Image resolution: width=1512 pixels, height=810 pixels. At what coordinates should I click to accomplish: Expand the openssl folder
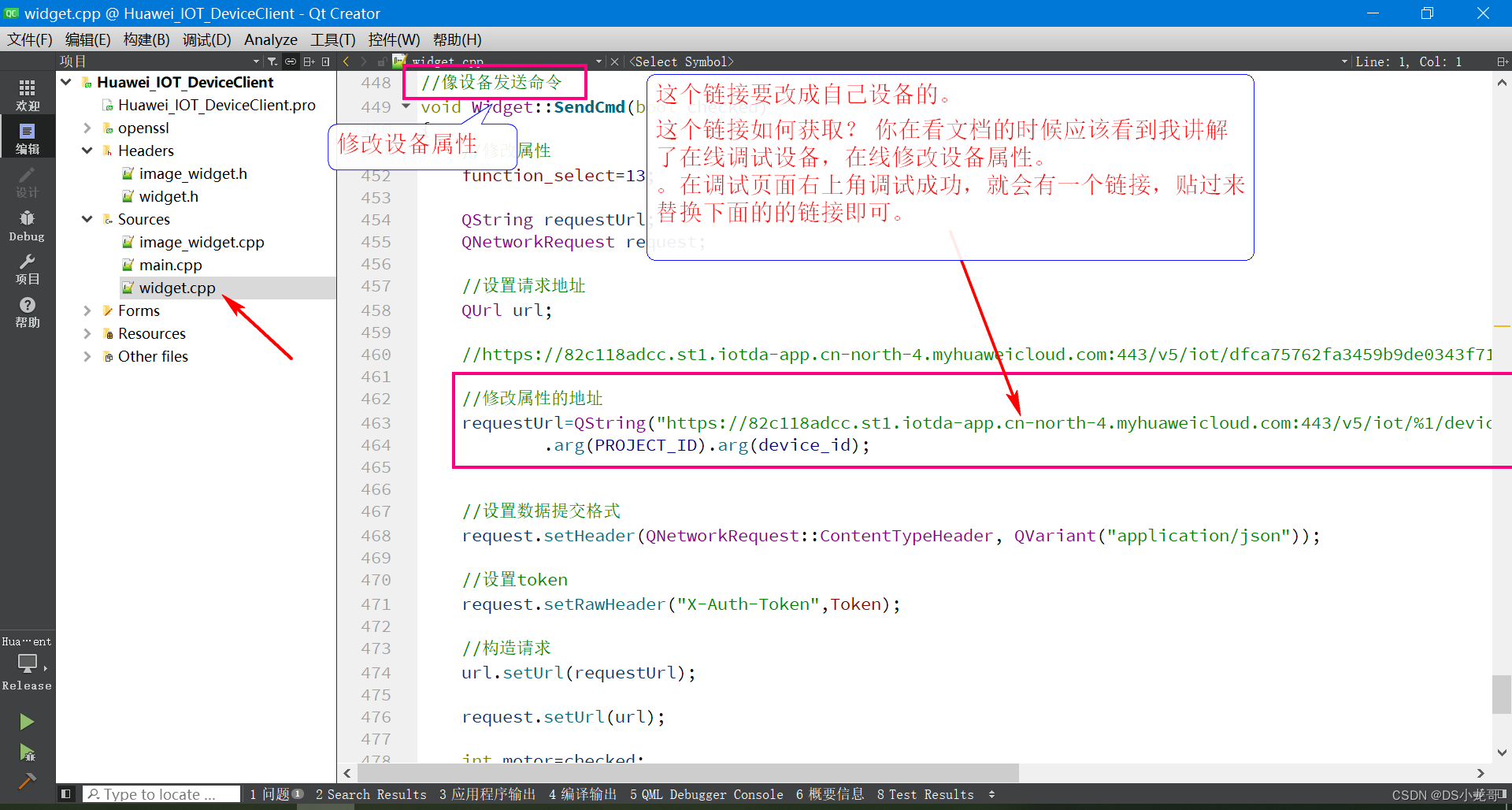87,128
